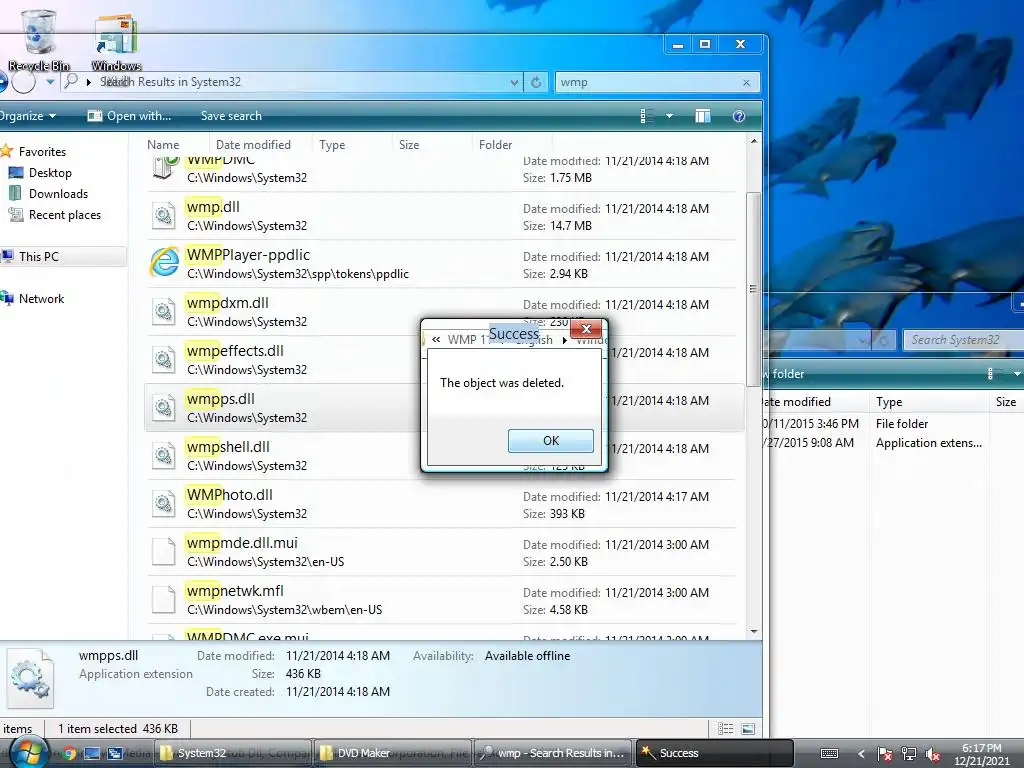Select wmpeffects.dll file icon
This screenshot has height=768, width=1024.
click(x=163, y=359)
